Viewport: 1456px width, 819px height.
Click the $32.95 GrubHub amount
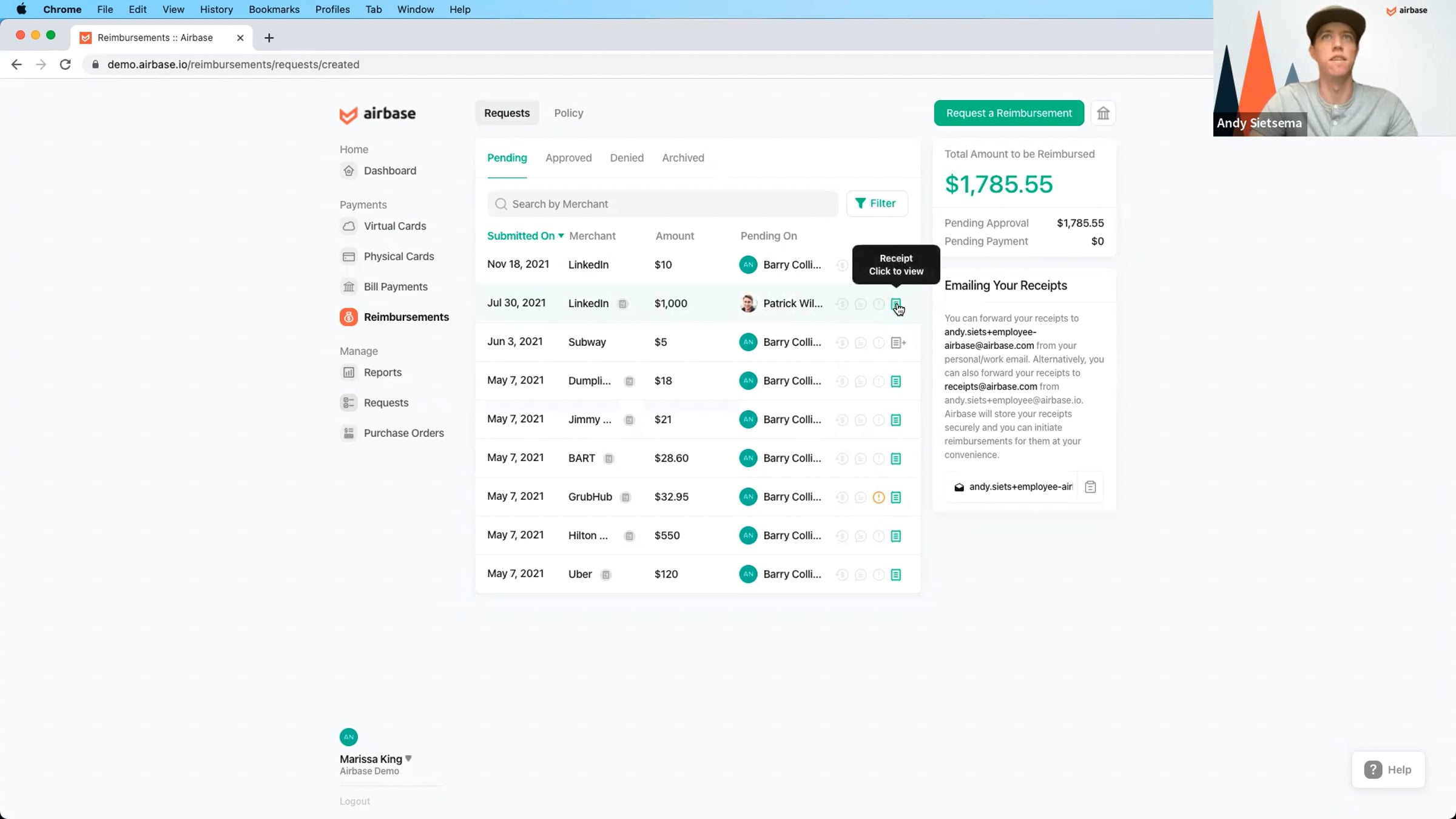(672, 497)
